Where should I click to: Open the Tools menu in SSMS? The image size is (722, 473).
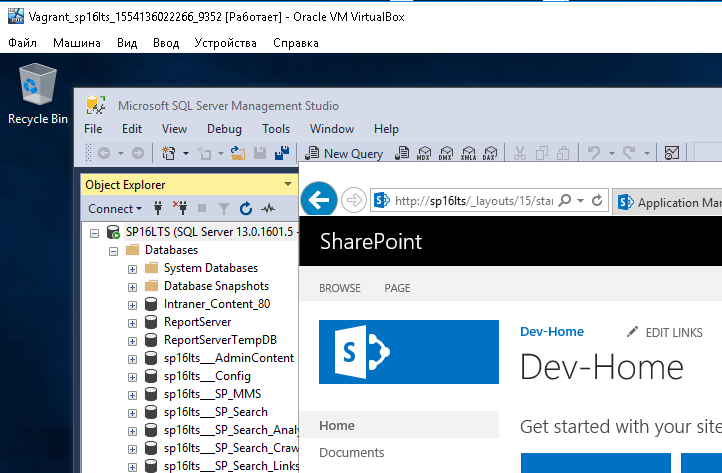coord(276,129)
